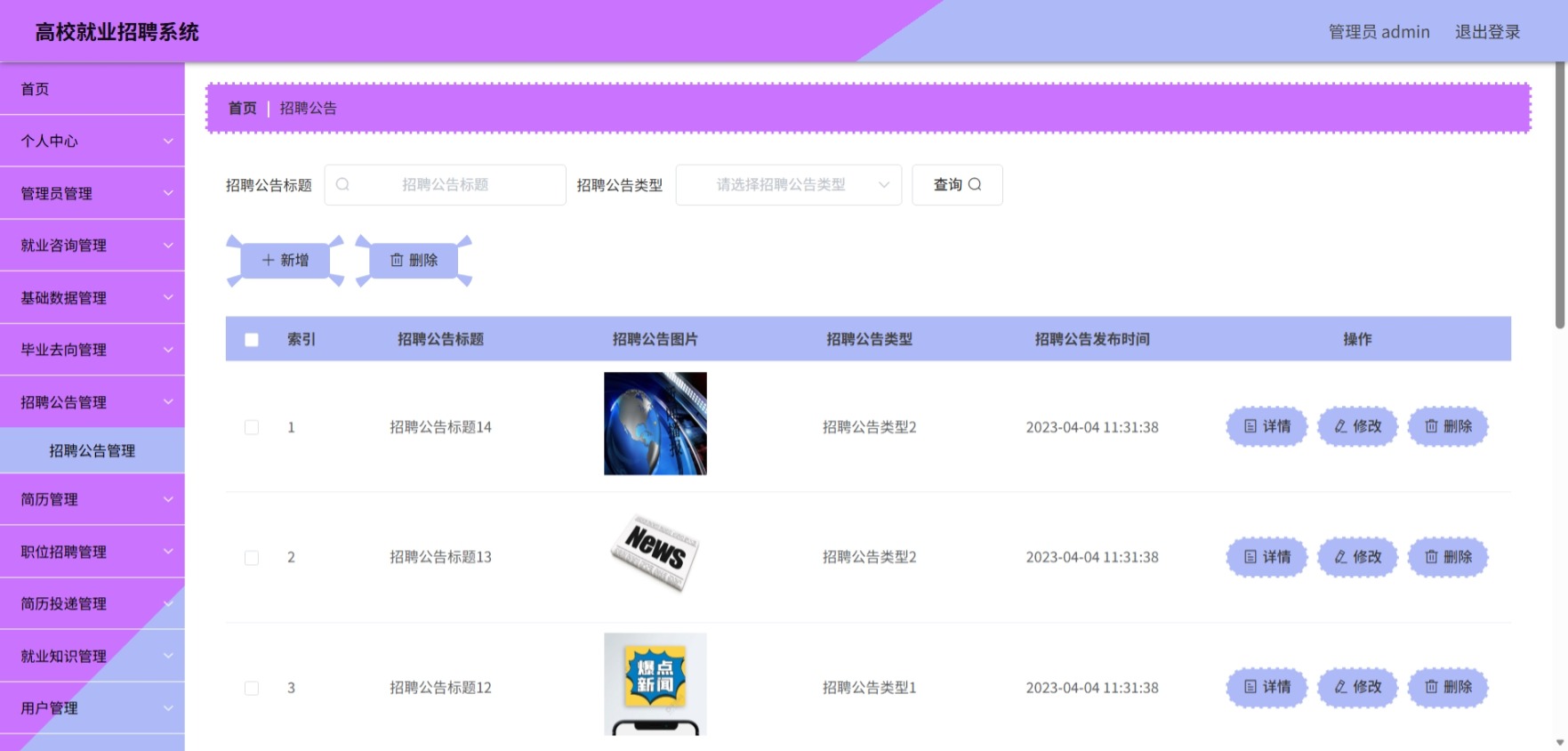Click 修改 pencil icon for 招聘公告标题14

point(1340,426)
